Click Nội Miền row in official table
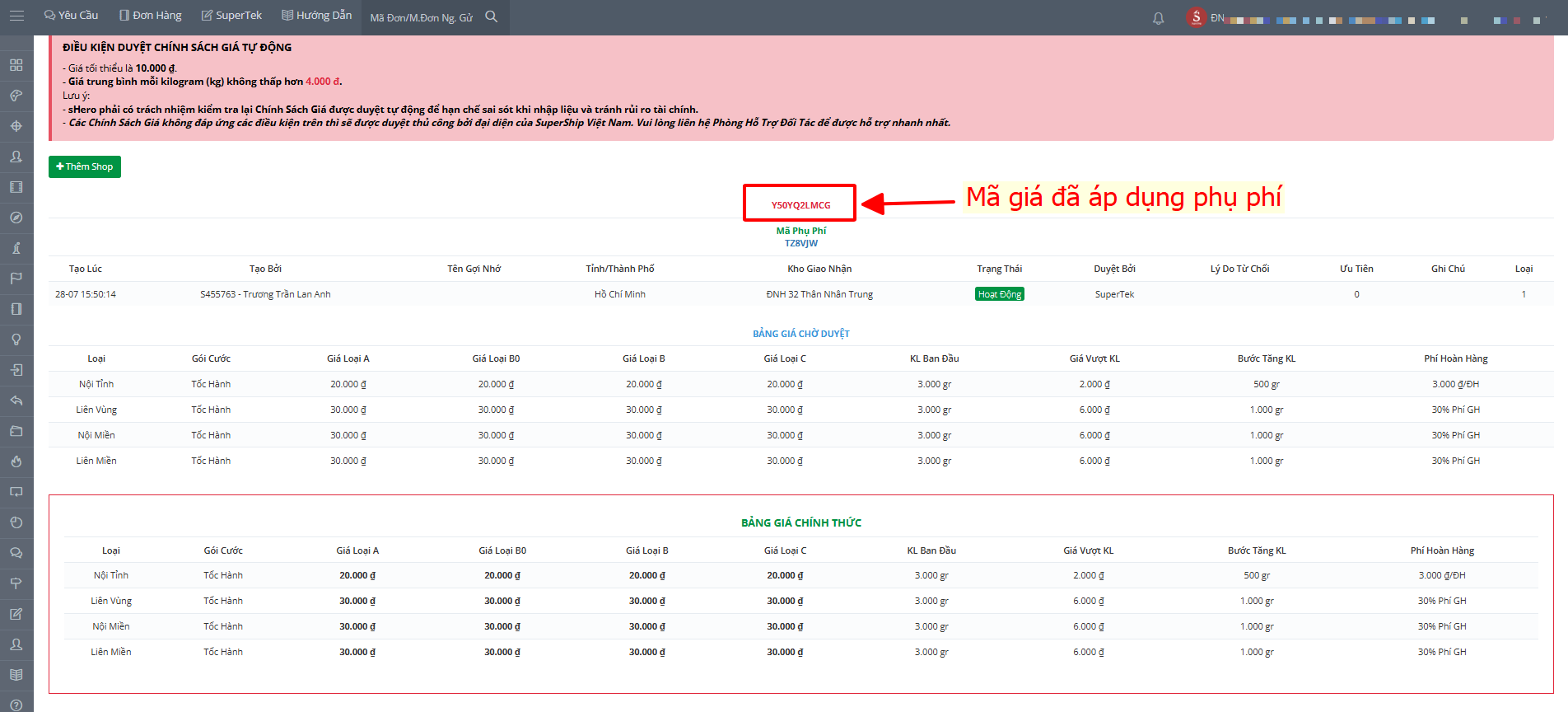Image resolution: width=1568 pixels, height=712 pixels. (801, 626)
